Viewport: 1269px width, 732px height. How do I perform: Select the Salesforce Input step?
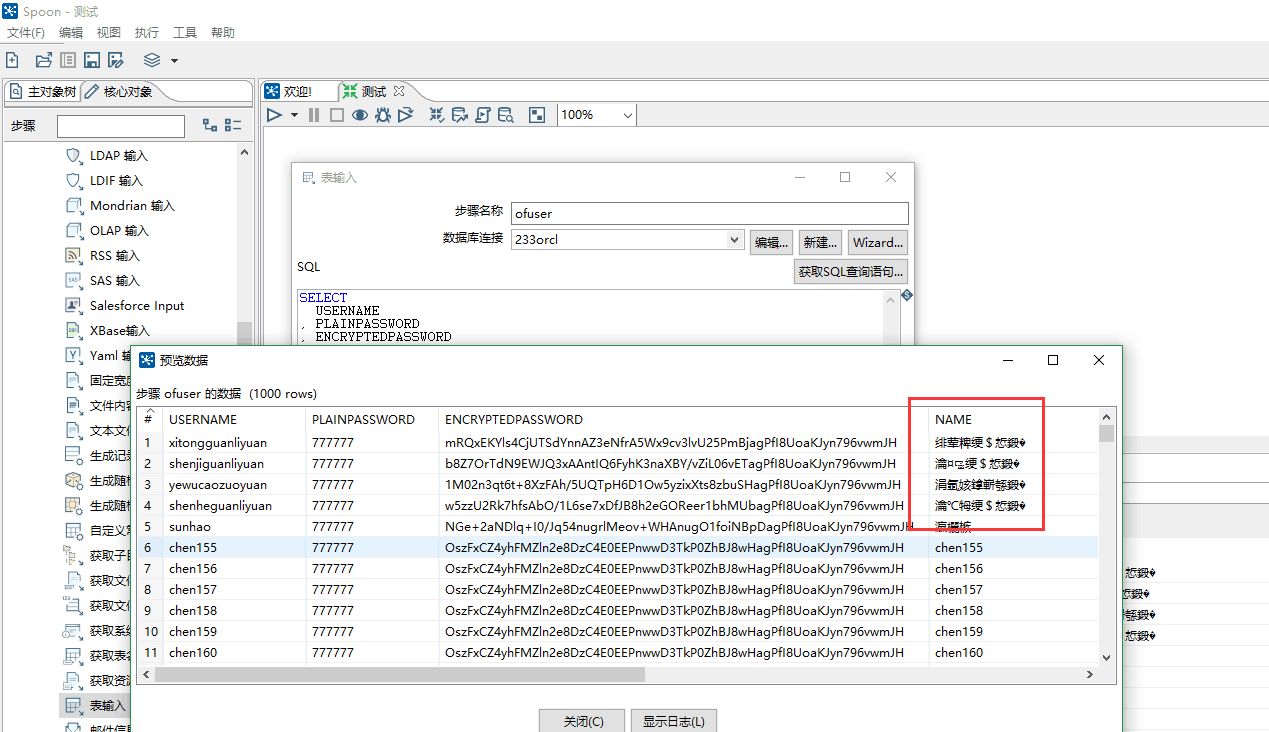pos(137,306)
